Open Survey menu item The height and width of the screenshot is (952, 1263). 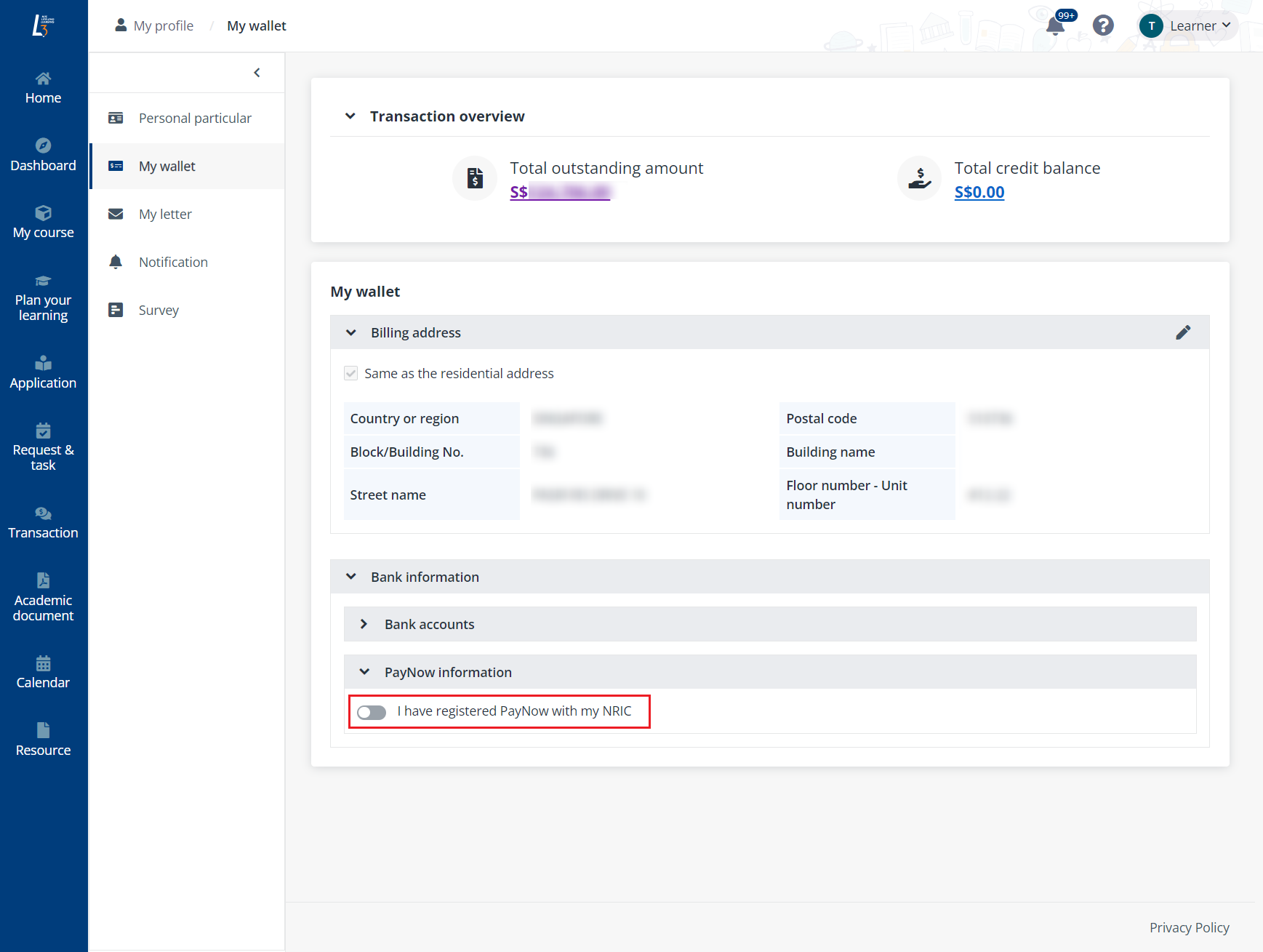(x=187, y=310)
